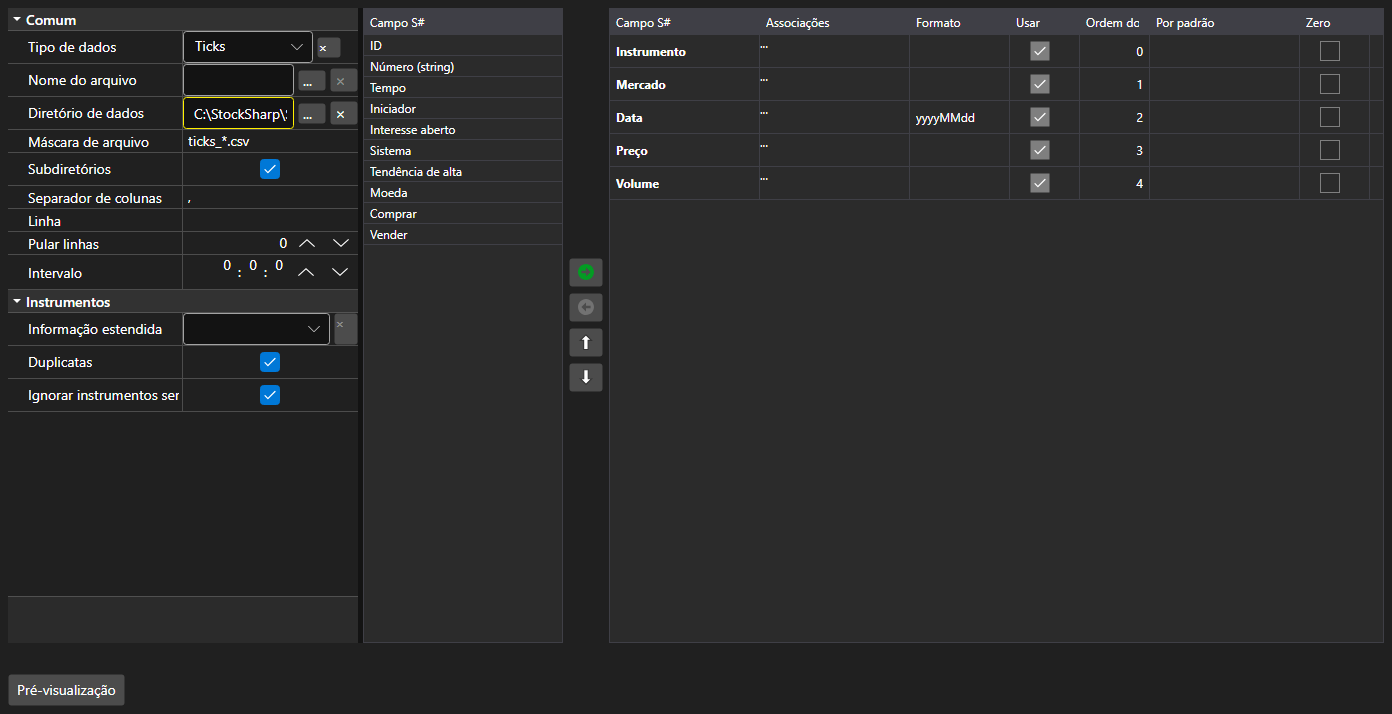Move the selected field down with the down arrow
This screenshot has height=714, width=1392.
tap(586, 378)
